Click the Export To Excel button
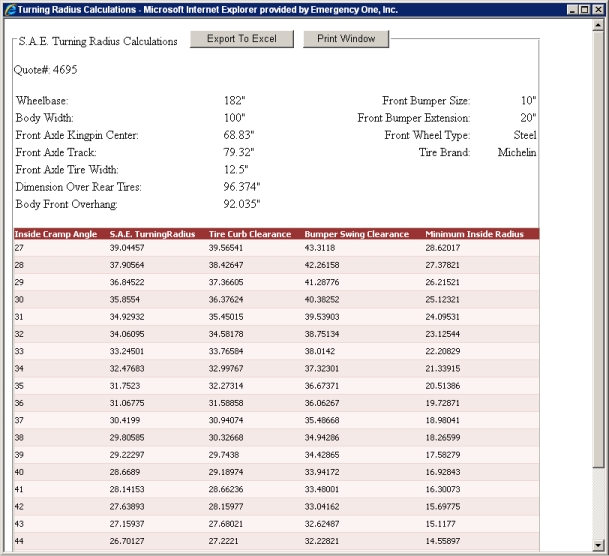 (x=242, y=39)
